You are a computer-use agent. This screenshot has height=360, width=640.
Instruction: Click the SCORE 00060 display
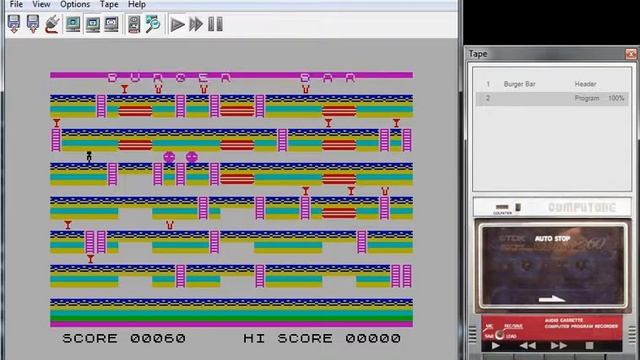click(124, 338)
